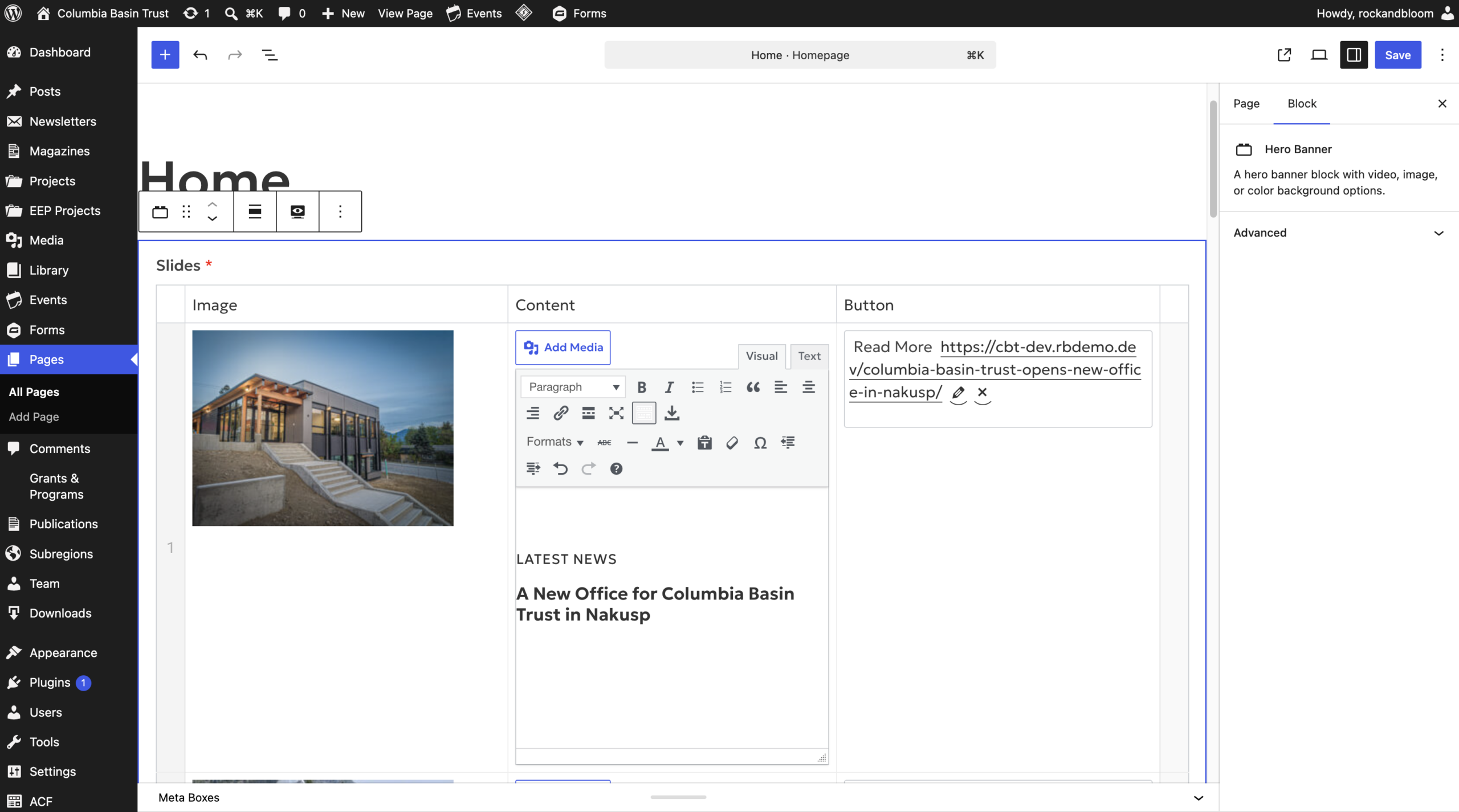The image size is (1459, 812).
Task: Align text center in the editor
Action: [x=809, y=387]
